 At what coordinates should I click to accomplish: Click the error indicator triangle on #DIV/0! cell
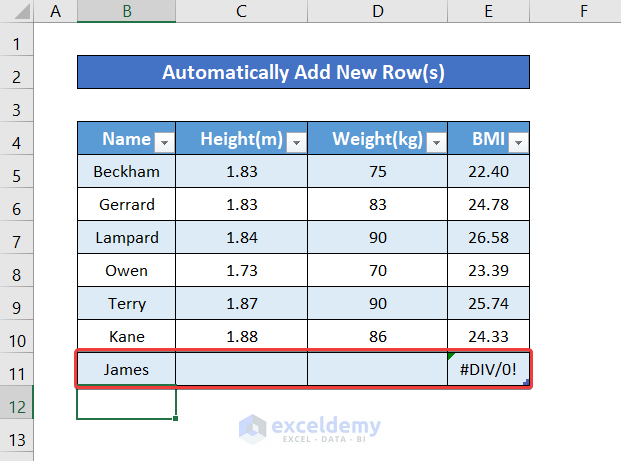(x=451, y=356)
